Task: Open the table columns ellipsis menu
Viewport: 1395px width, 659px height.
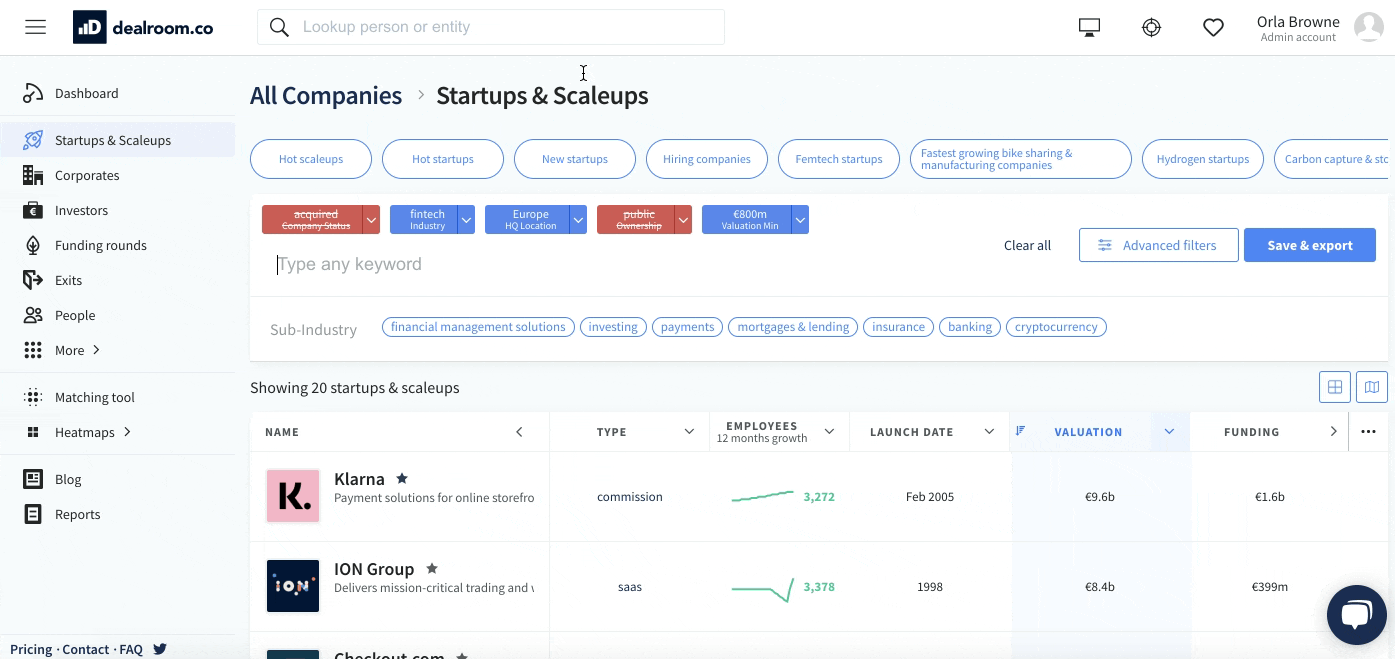Action: pyautogui.click(x=1368, y=432)
